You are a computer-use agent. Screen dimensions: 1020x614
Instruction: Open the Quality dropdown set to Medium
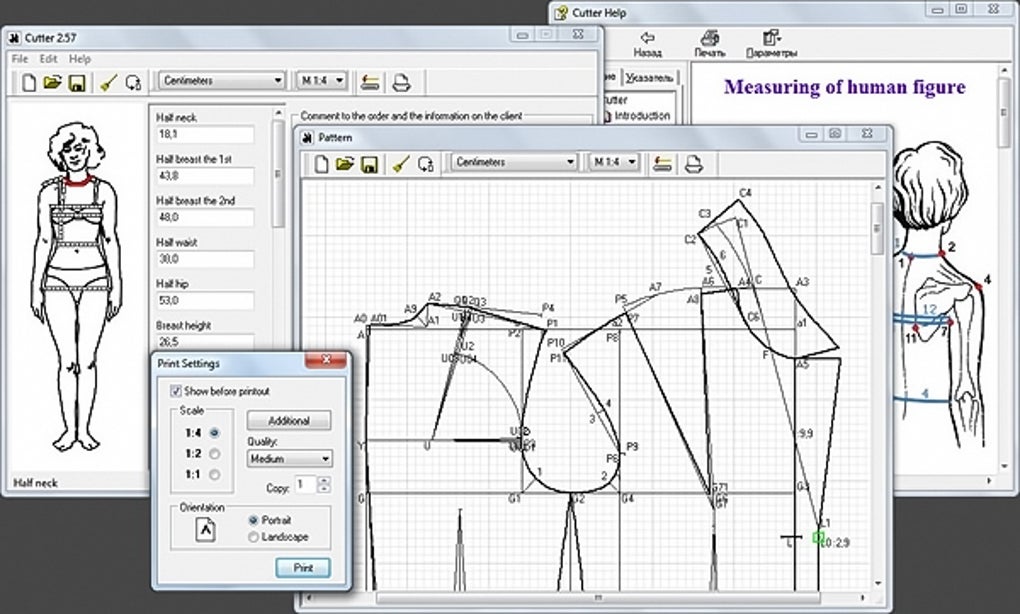point(289,459)
